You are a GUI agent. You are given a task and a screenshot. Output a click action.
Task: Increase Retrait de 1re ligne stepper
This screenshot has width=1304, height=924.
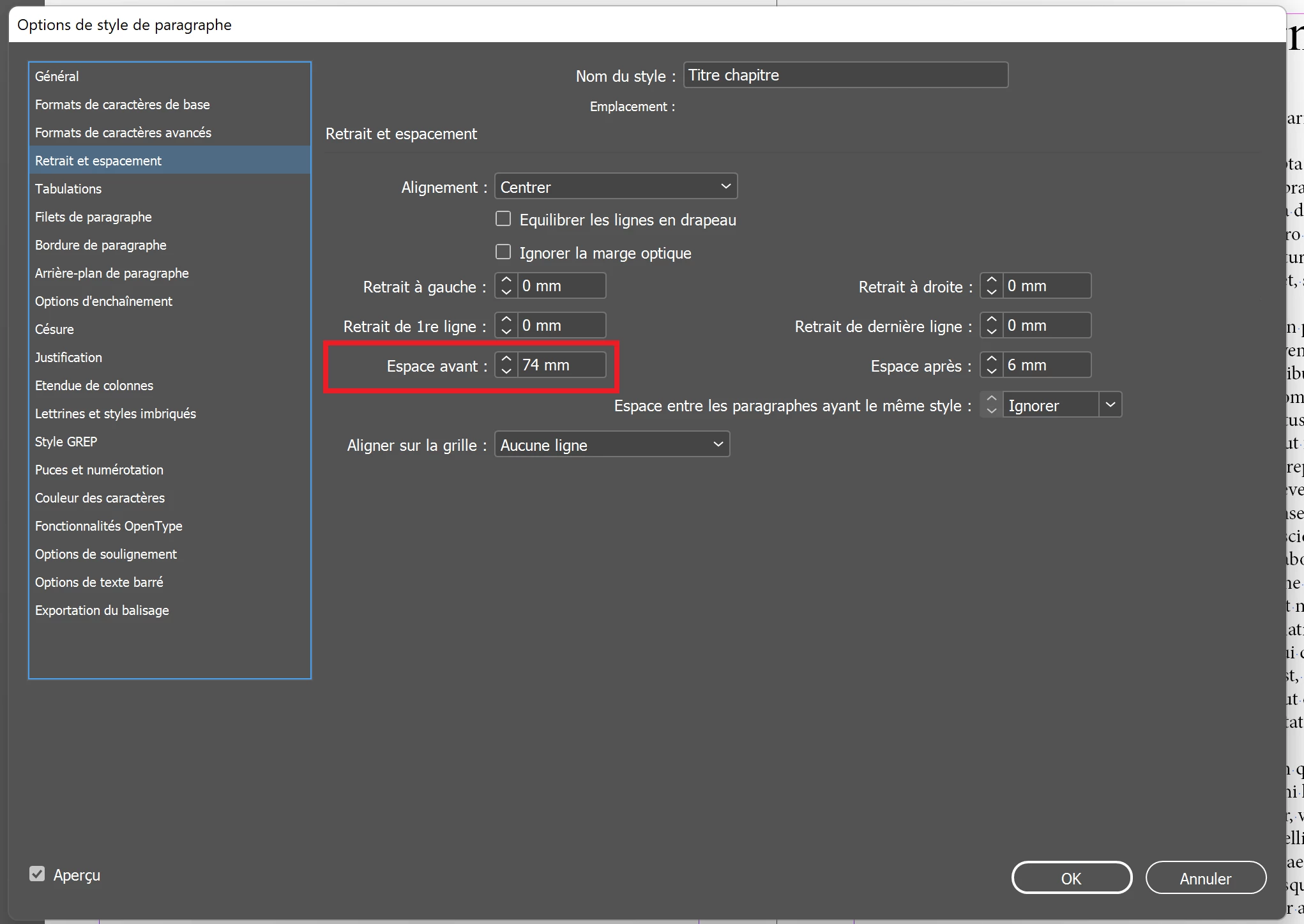point(506,320)
